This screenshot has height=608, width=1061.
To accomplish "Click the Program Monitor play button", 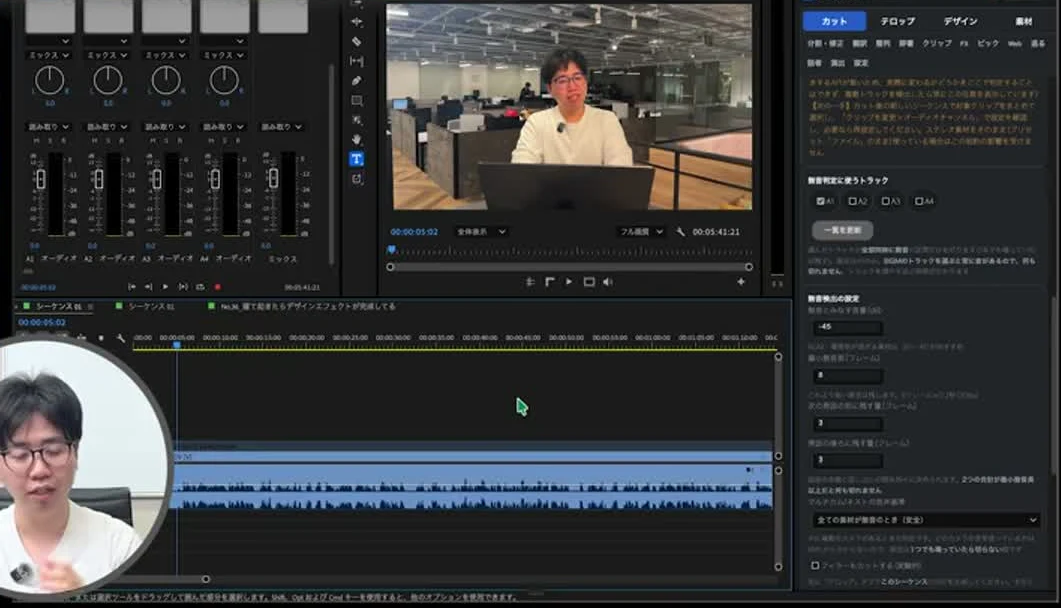I will click(569, 281).
